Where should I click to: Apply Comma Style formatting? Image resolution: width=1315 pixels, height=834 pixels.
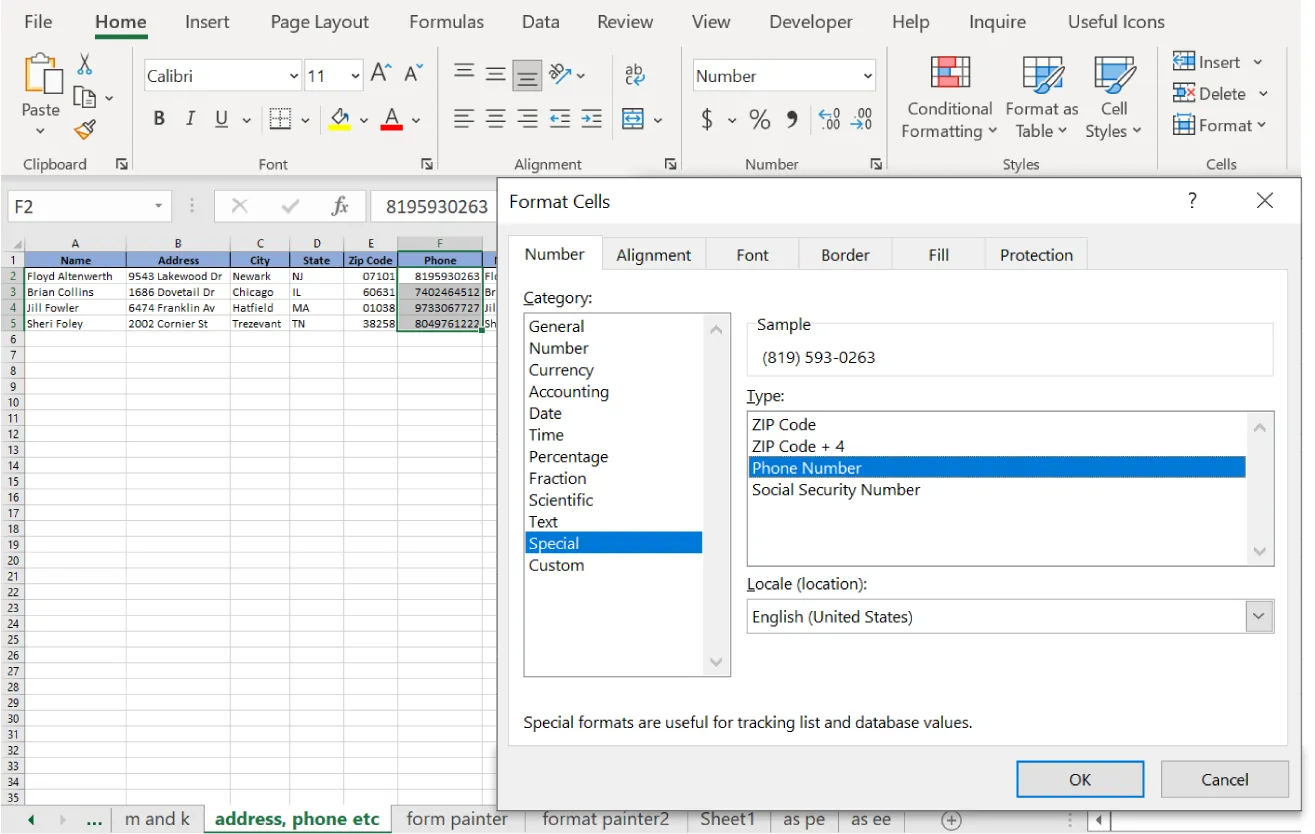pyautogui.click(x=793, y=119)
